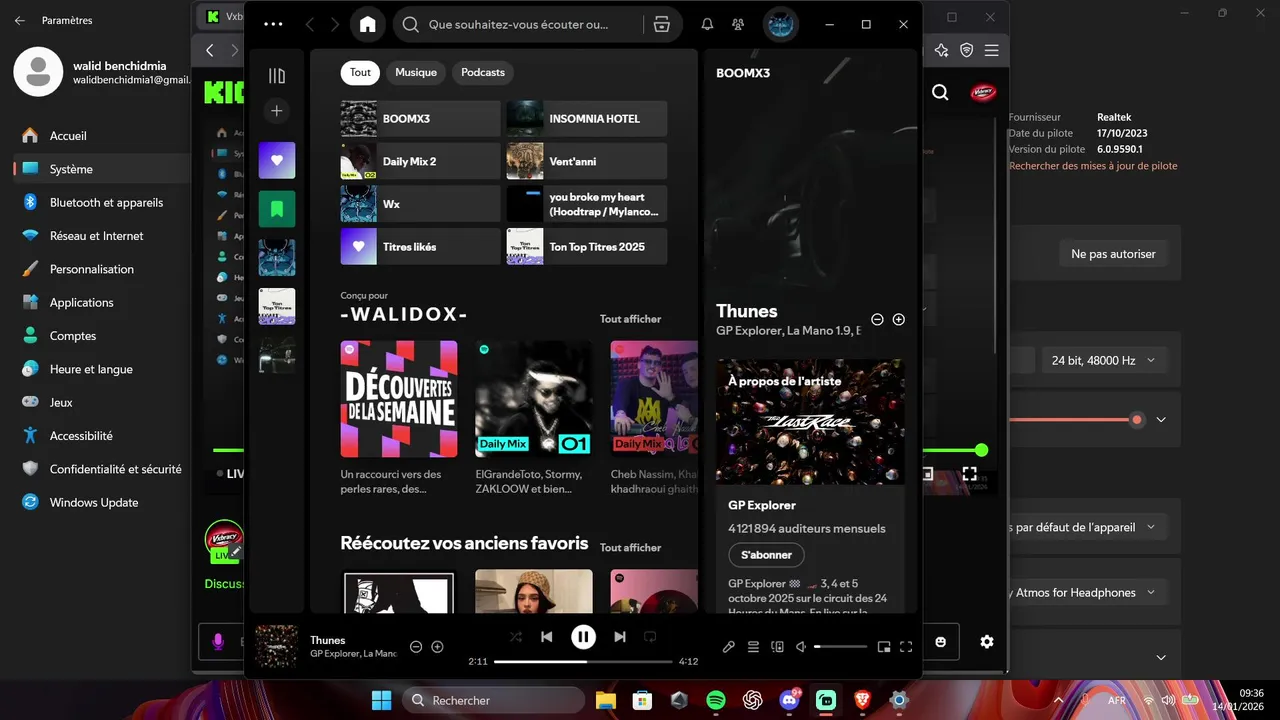Select the Musique filter chip
Image resolution: width=1280 pixels, height=720 pixels.
click(416, 72)
